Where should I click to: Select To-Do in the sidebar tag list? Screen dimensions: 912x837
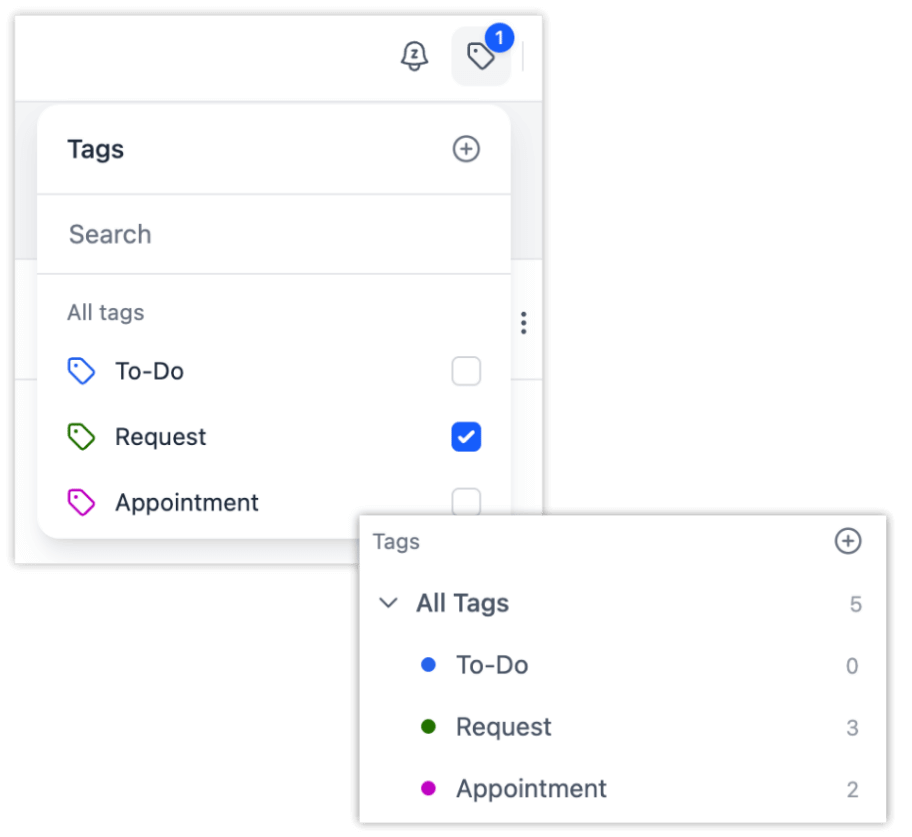(492, 665)
